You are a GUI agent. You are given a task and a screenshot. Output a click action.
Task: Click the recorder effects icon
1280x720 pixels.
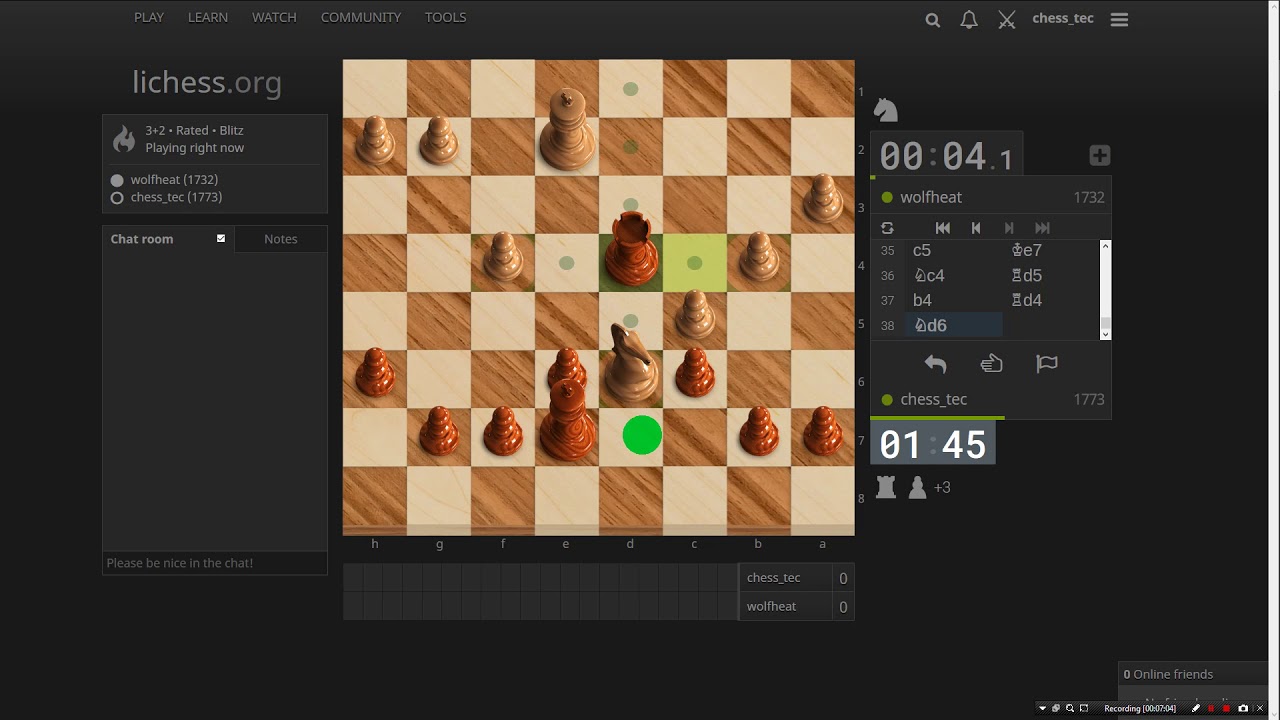coord(1056,708)
